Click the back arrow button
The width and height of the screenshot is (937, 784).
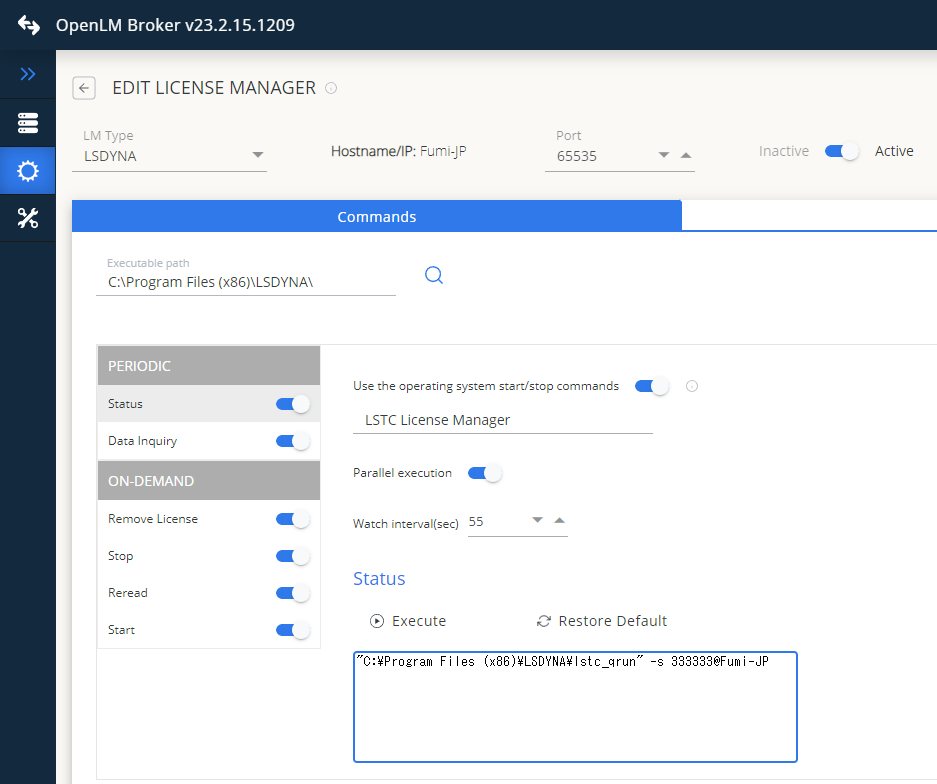click(x=84, y=88)
